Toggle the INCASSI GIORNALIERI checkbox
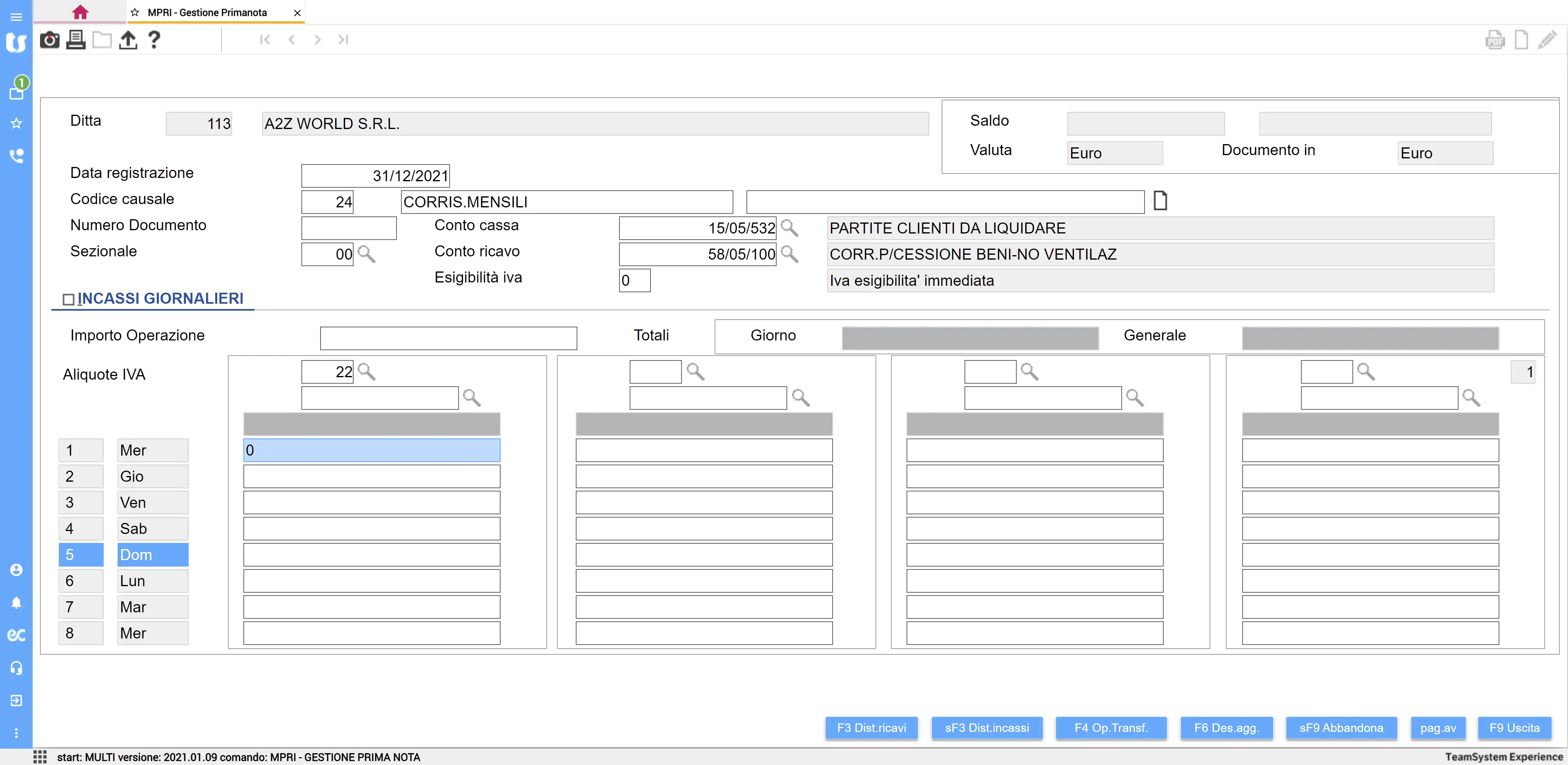 (x=69, y=299)
